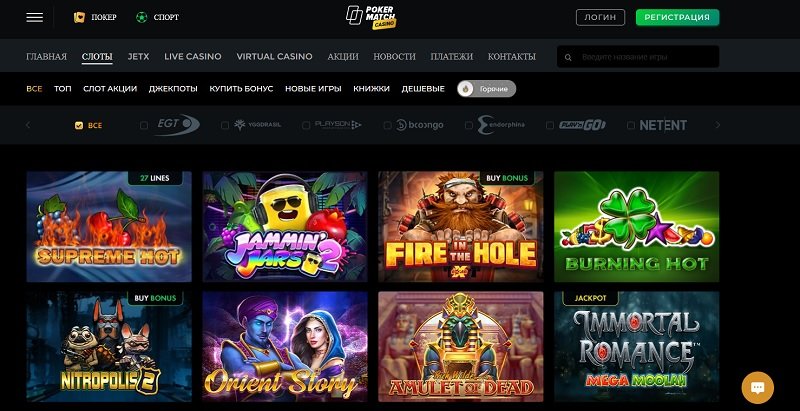
Task: Click the PokerMatch Casino logo
Action: coord(371,17)
